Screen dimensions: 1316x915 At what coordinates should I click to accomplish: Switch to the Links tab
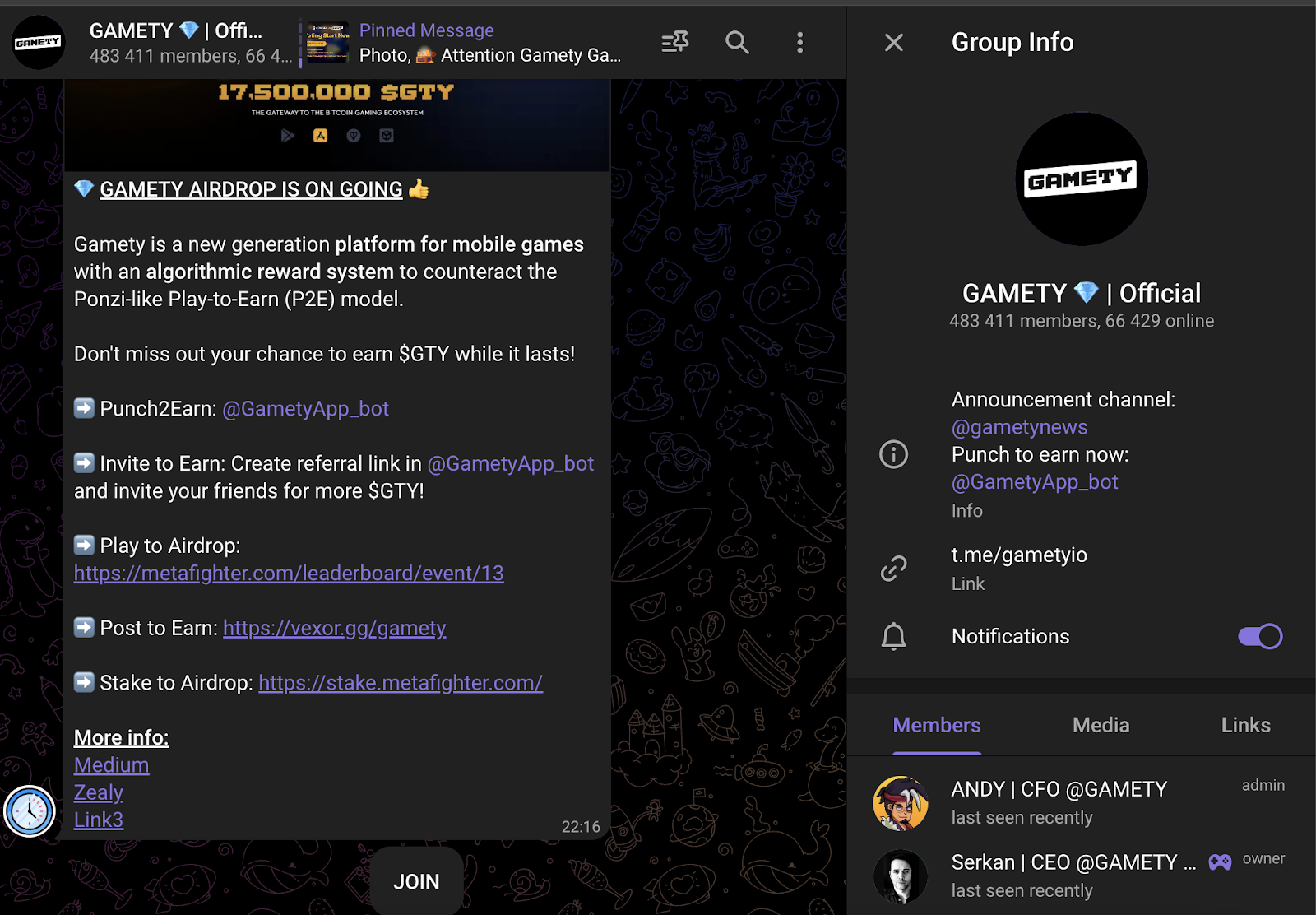[1246, 725]
